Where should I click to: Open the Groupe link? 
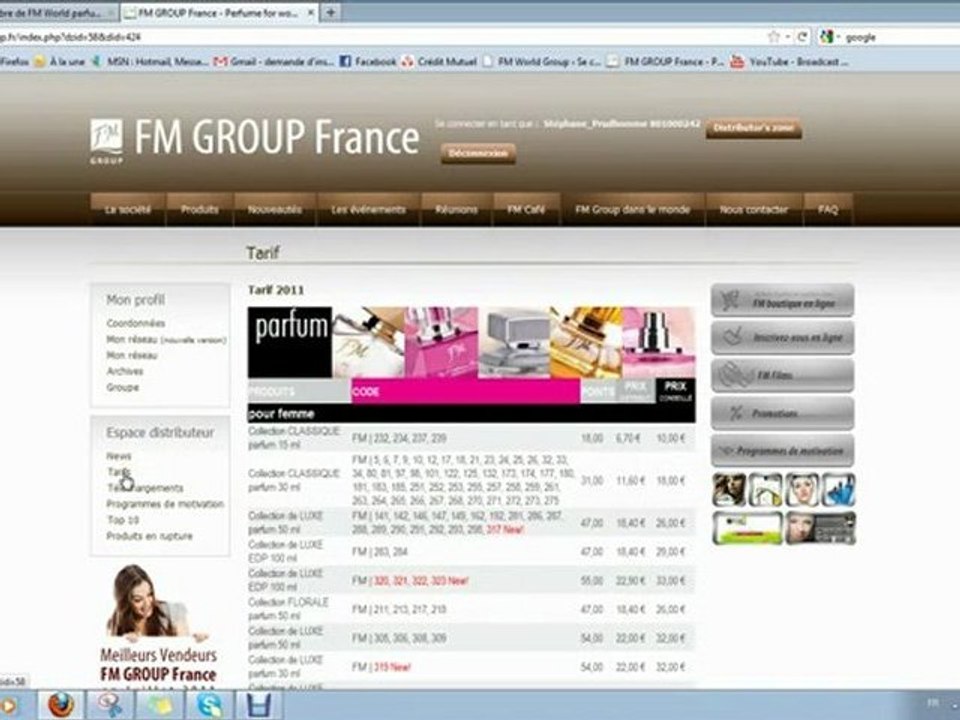click(122, 387)
